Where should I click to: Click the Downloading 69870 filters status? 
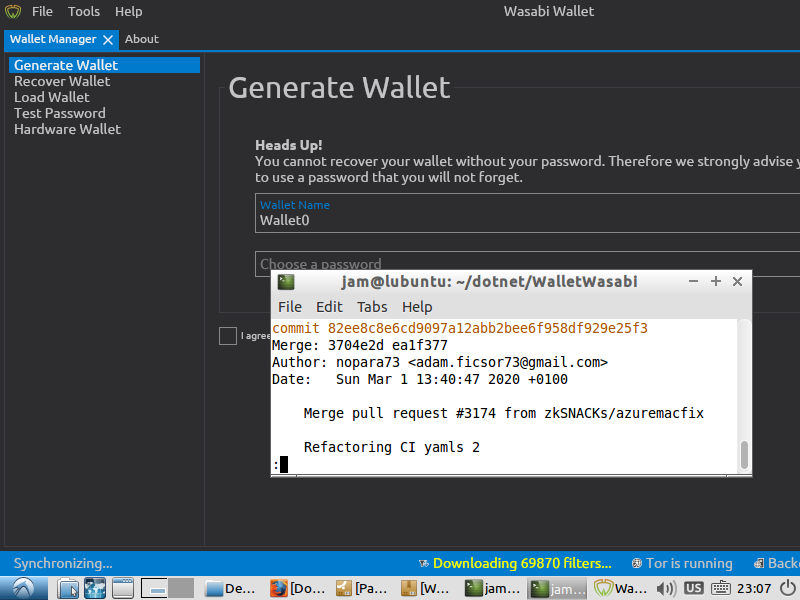(522, 563)
